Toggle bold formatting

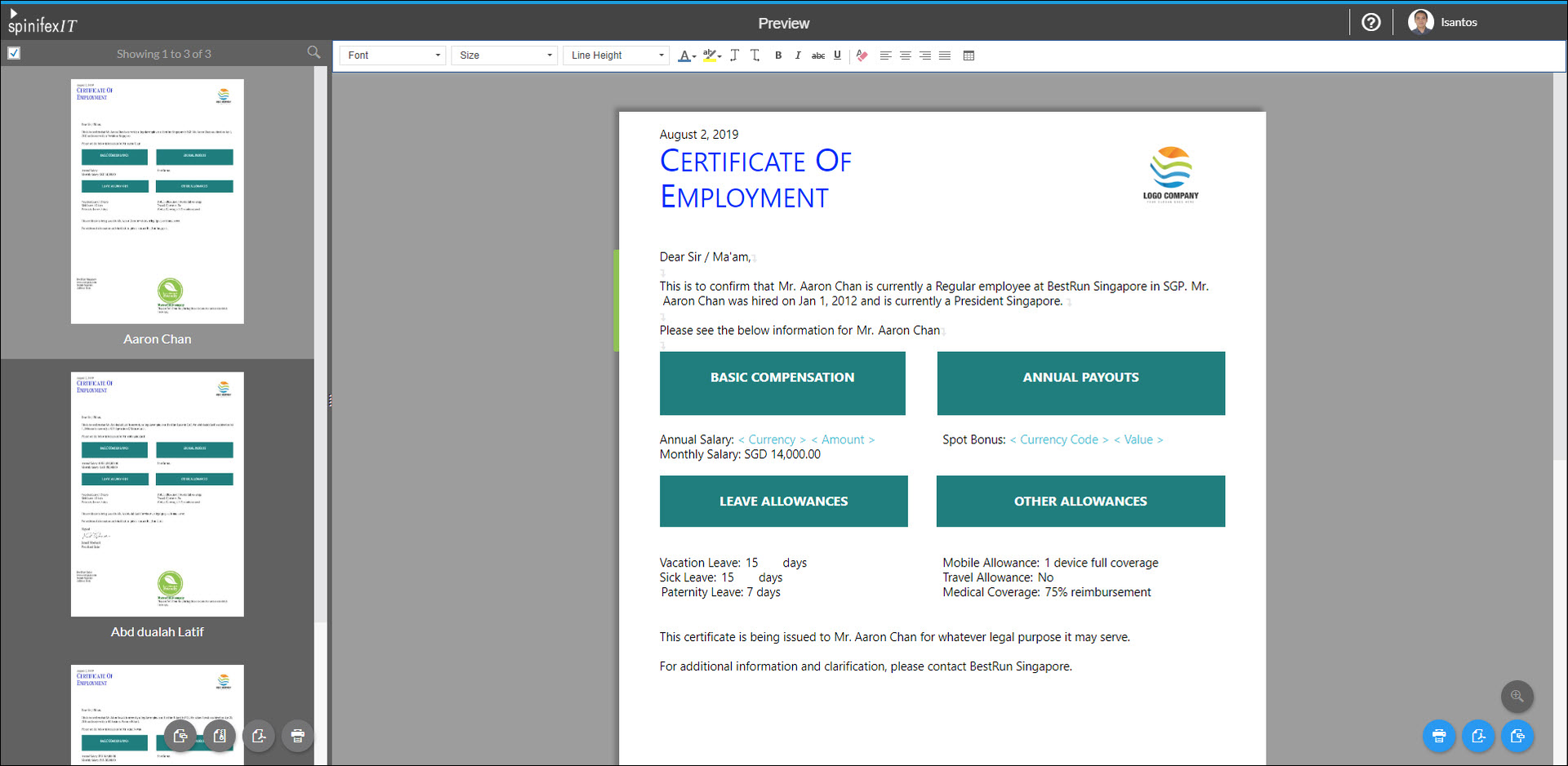(778, 56)
